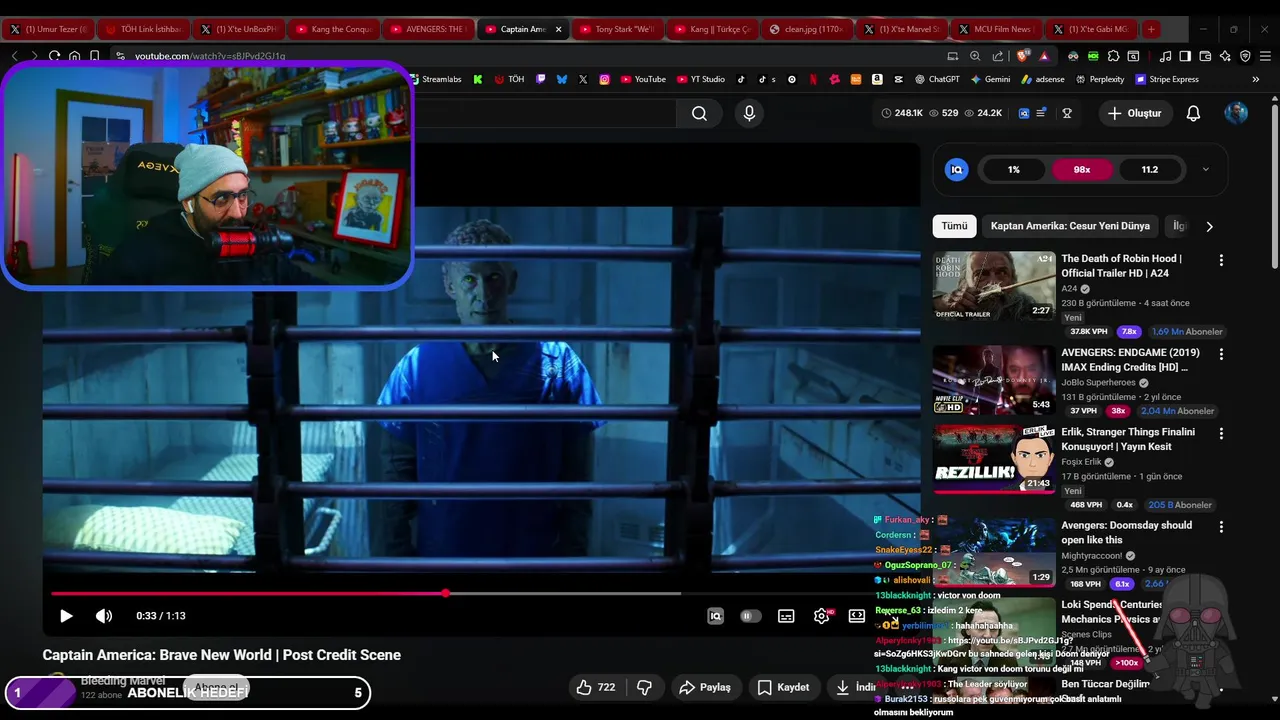
Task: Start voice search with microphone icon
Action: click(x=749, y=114)
